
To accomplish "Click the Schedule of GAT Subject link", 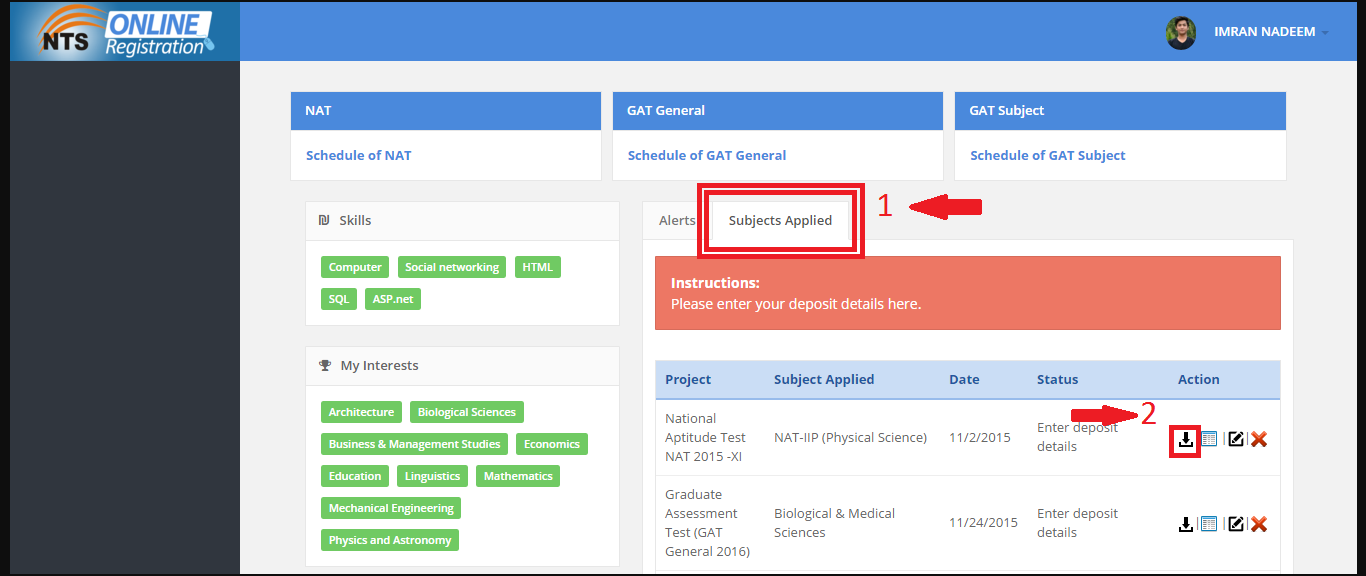I will (x=1046, y=155).
